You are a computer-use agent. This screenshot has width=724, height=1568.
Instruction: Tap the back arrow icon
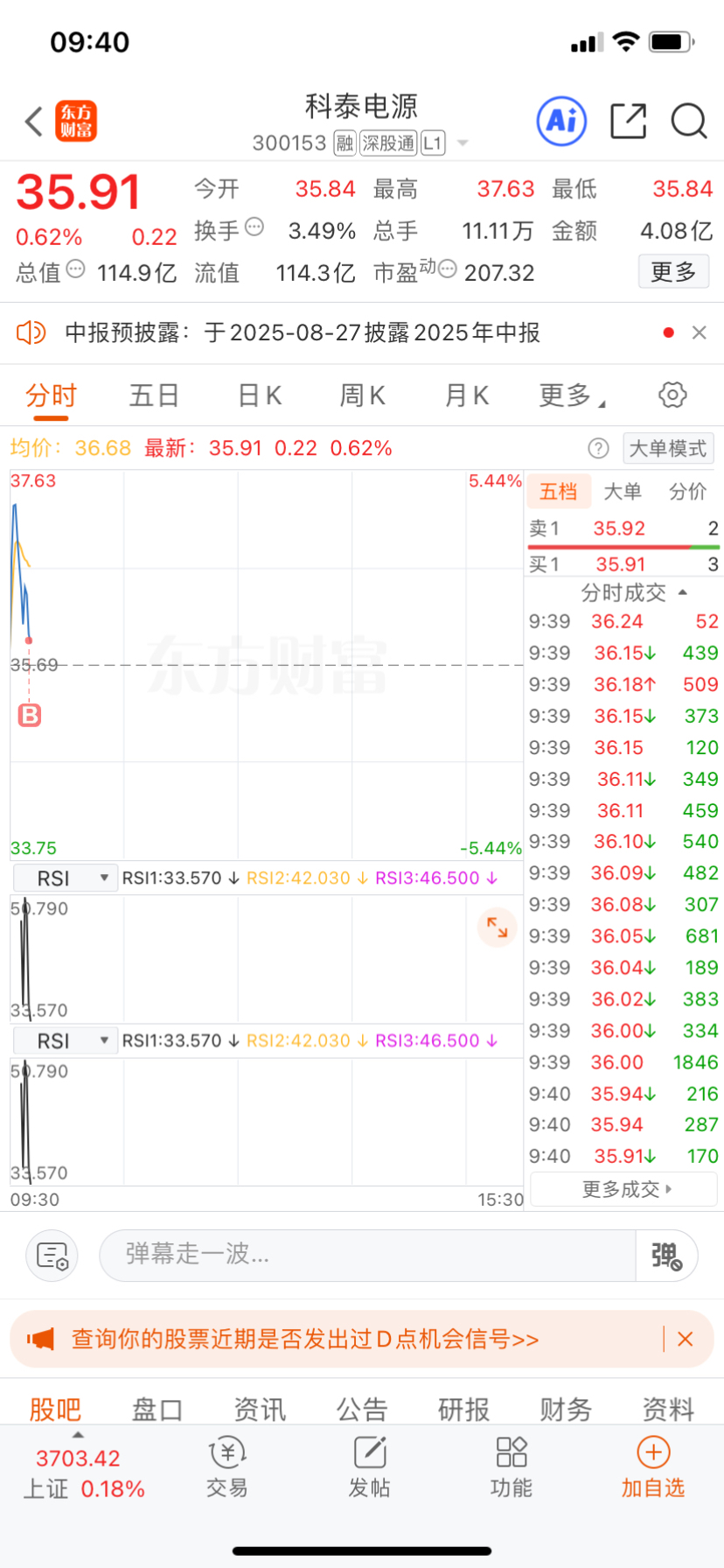34,122
